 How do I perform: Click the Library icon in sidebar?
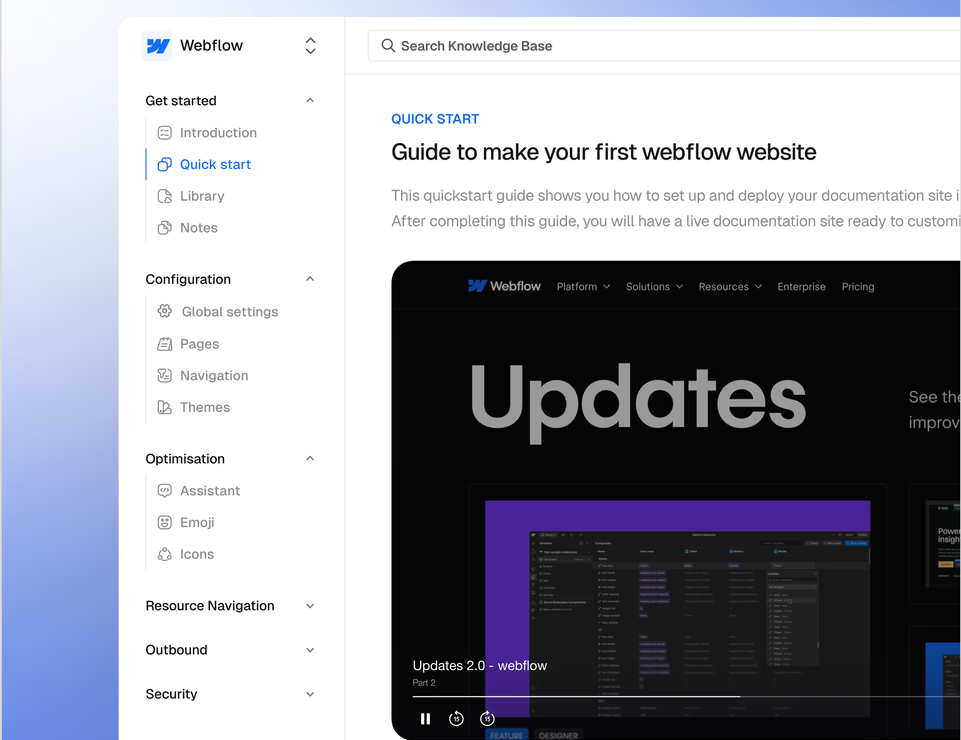point(165,197)
